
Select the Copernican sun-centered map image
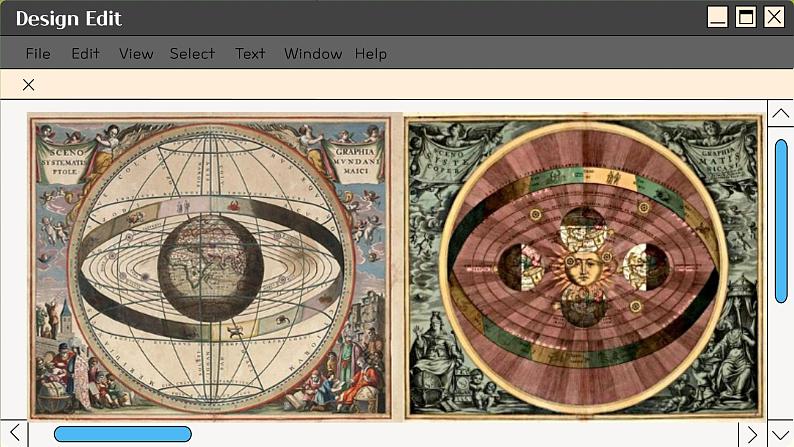[583, 267]
